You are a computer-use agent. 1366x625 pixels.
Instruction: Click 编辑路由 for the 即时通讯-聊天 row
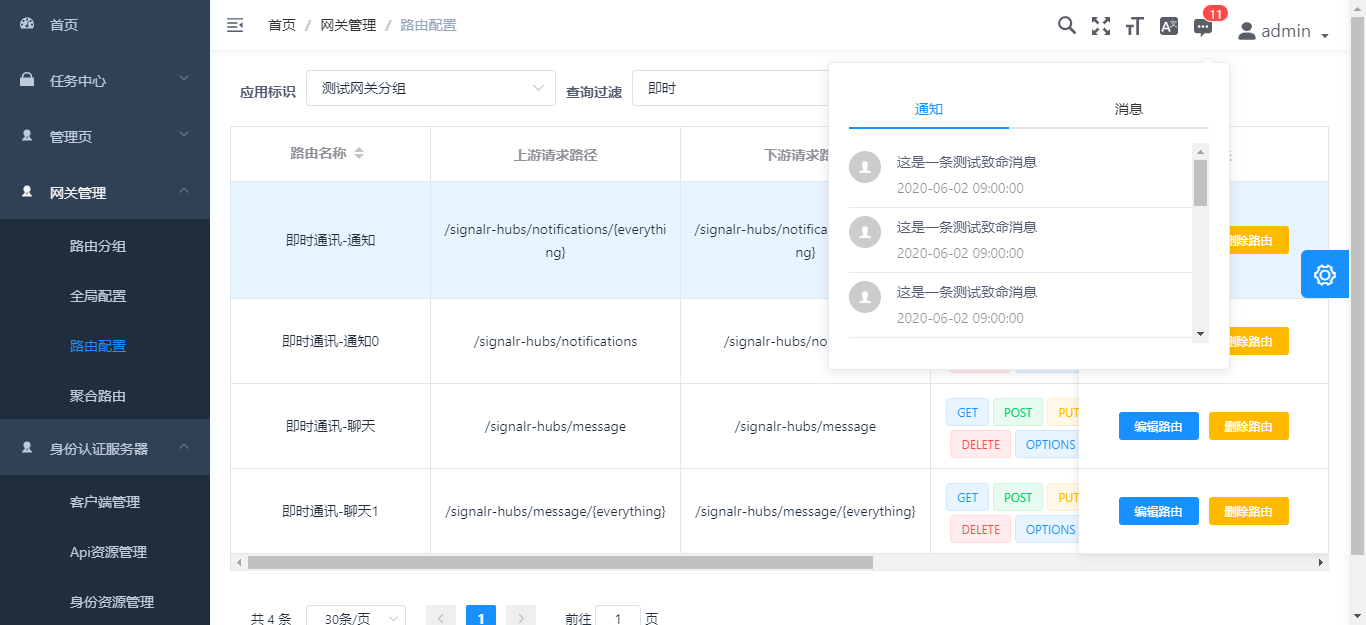tap(1158, 426)
